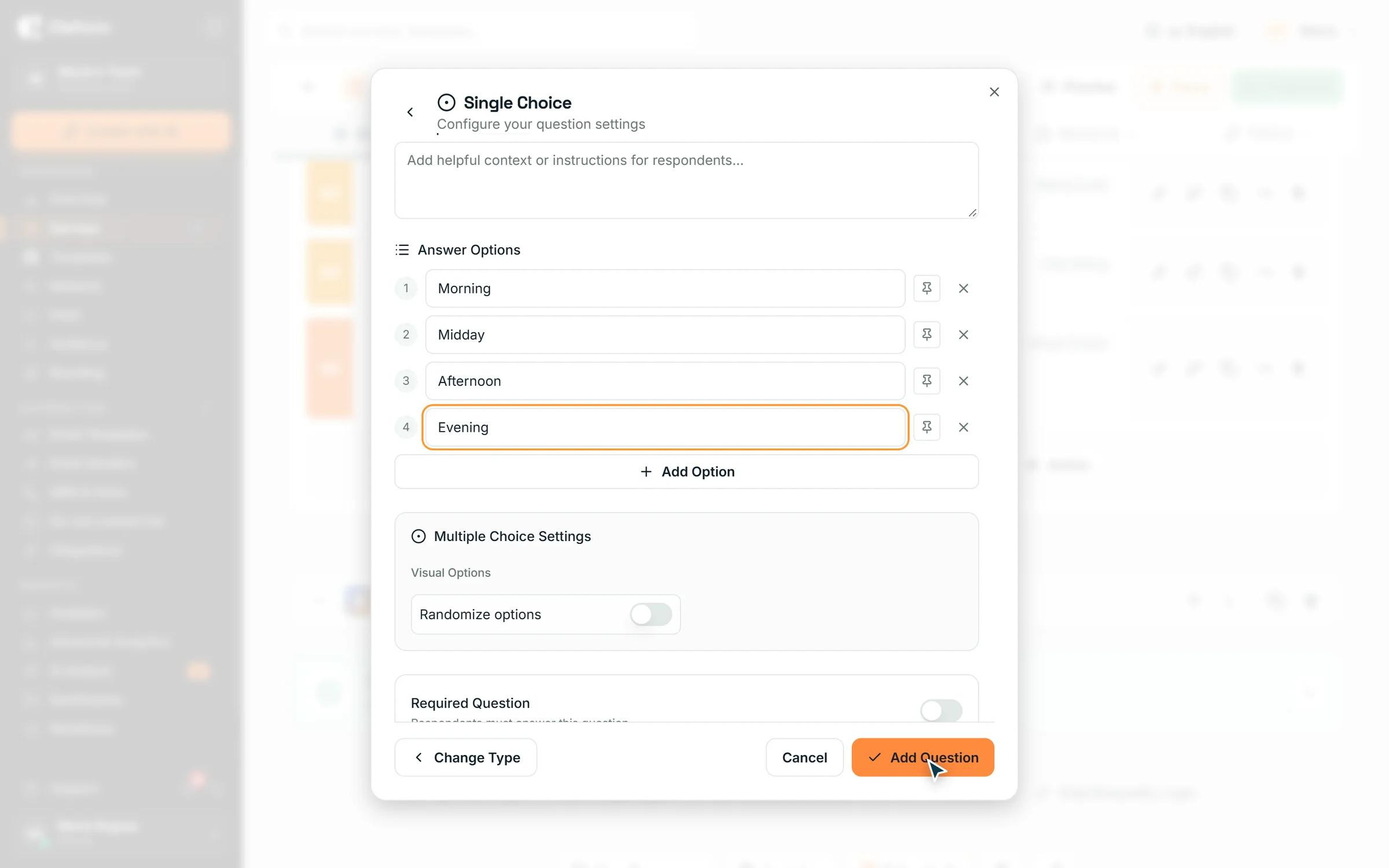The height and width of the screenshot is (868, 1389).
Task: Edit the Morning option field
Action: [x=665, y=288]
